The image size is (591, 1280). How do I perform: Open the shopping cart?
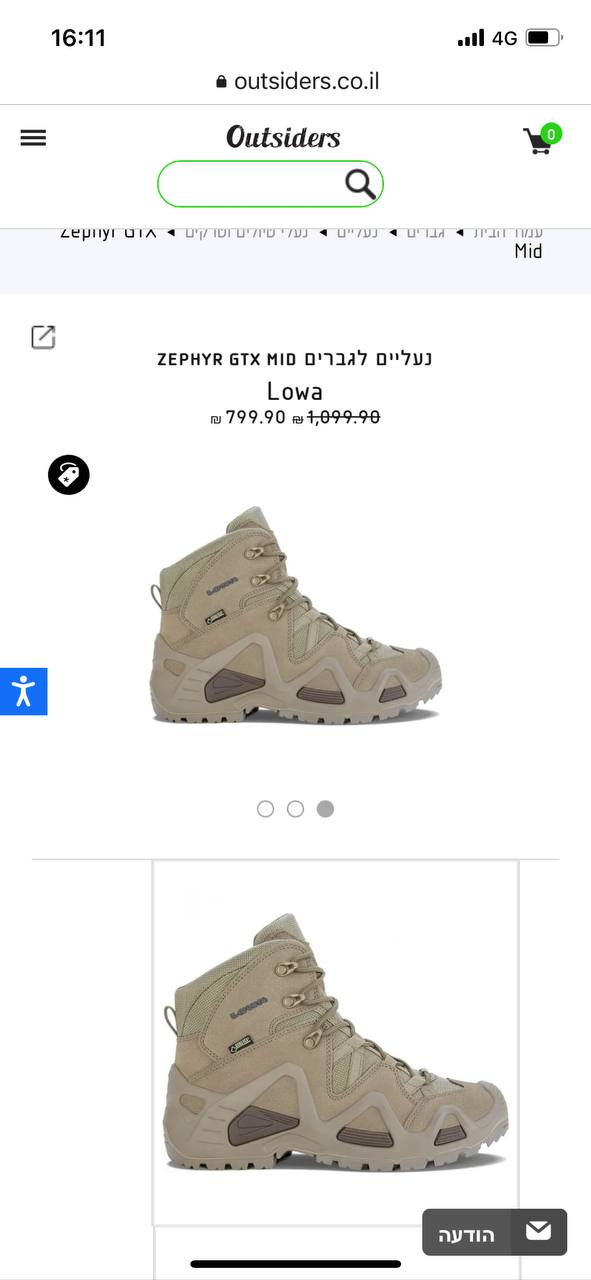[x=542, y=140]
